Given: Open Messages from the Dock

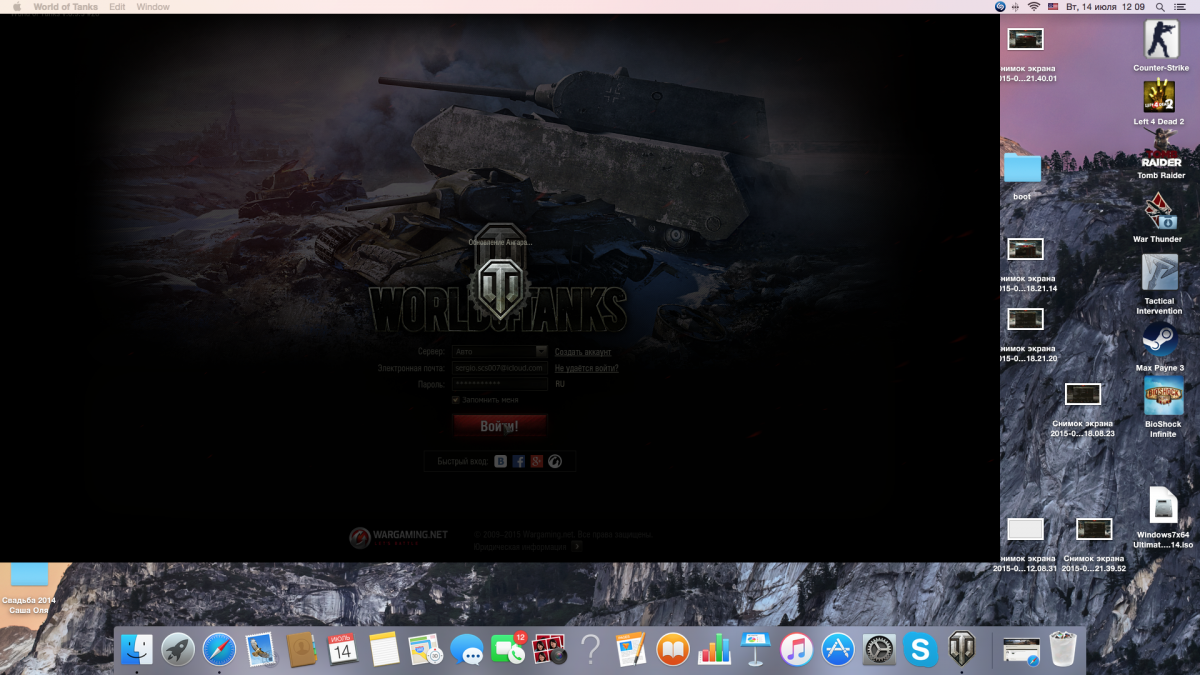Looking at the screenshot, I should [467, 650].
